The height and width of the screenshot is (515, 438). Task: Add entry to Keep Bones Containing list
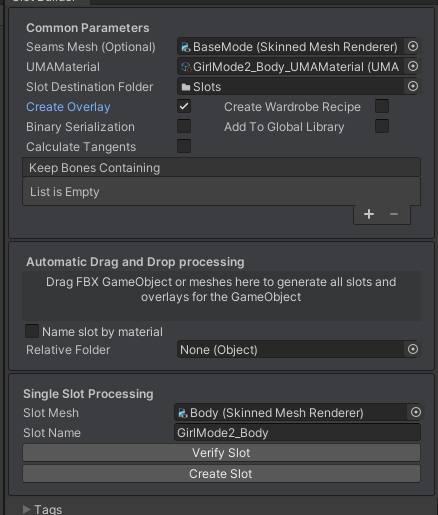pos(369,214)
